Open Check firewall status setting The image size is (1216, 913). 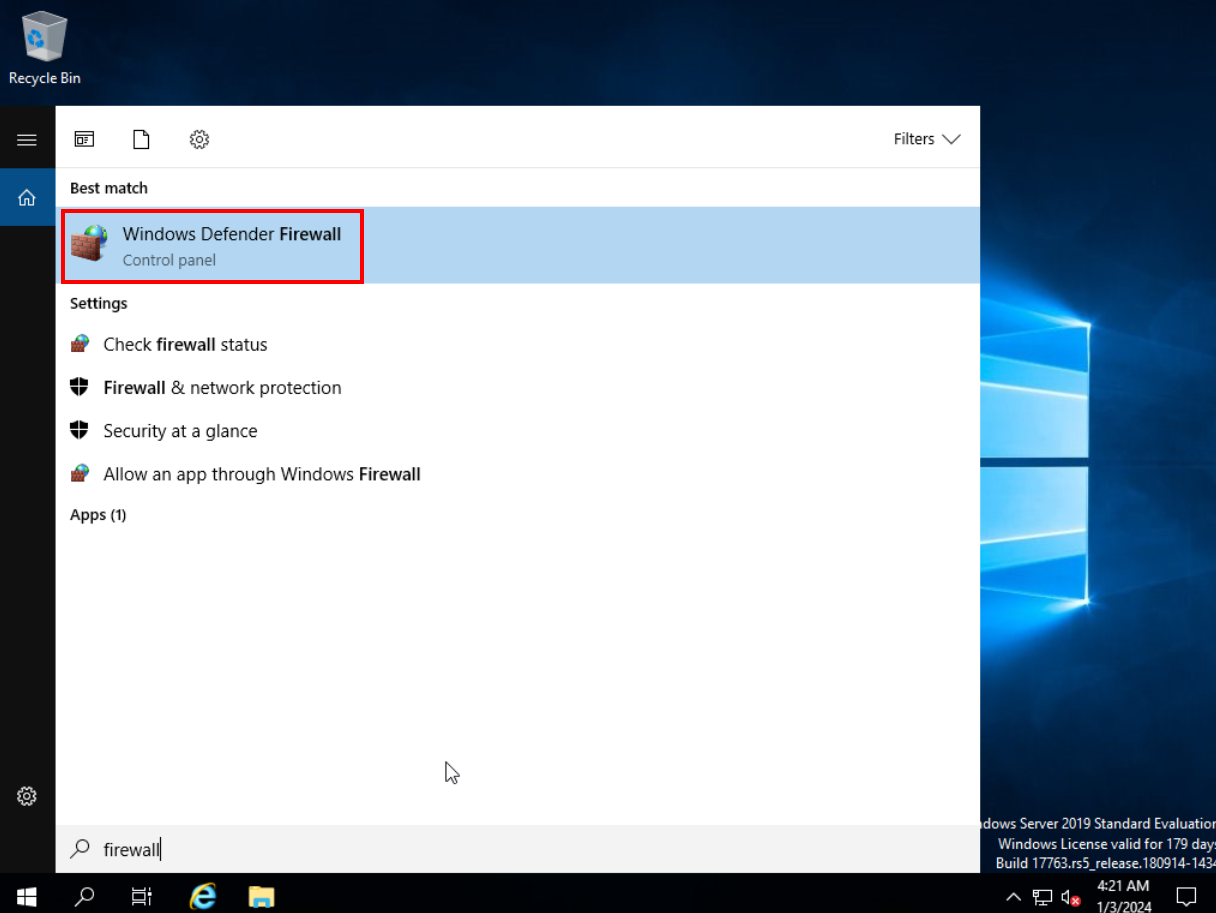pyautogui.click(x=185, y=344)
